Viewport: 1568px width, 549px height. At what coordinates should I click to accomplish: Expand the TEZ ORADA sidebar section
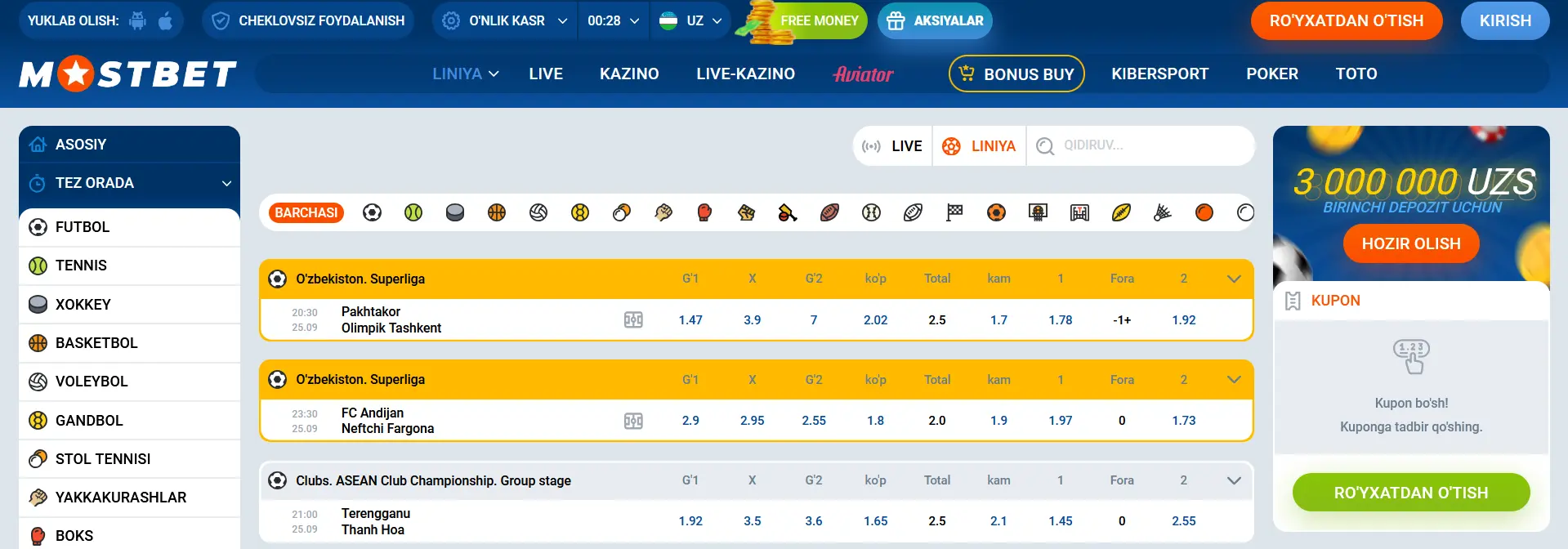129,183
